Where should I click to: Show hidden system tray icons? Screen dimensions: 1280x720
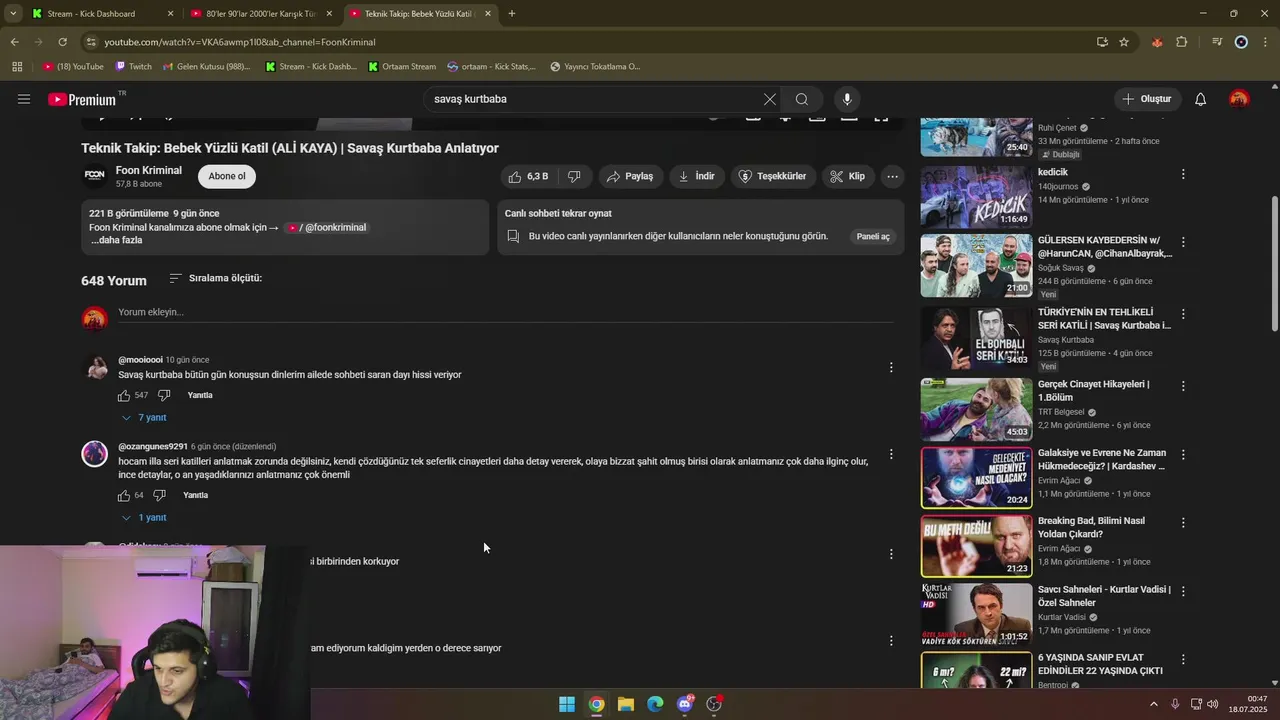pos(1153,704)
